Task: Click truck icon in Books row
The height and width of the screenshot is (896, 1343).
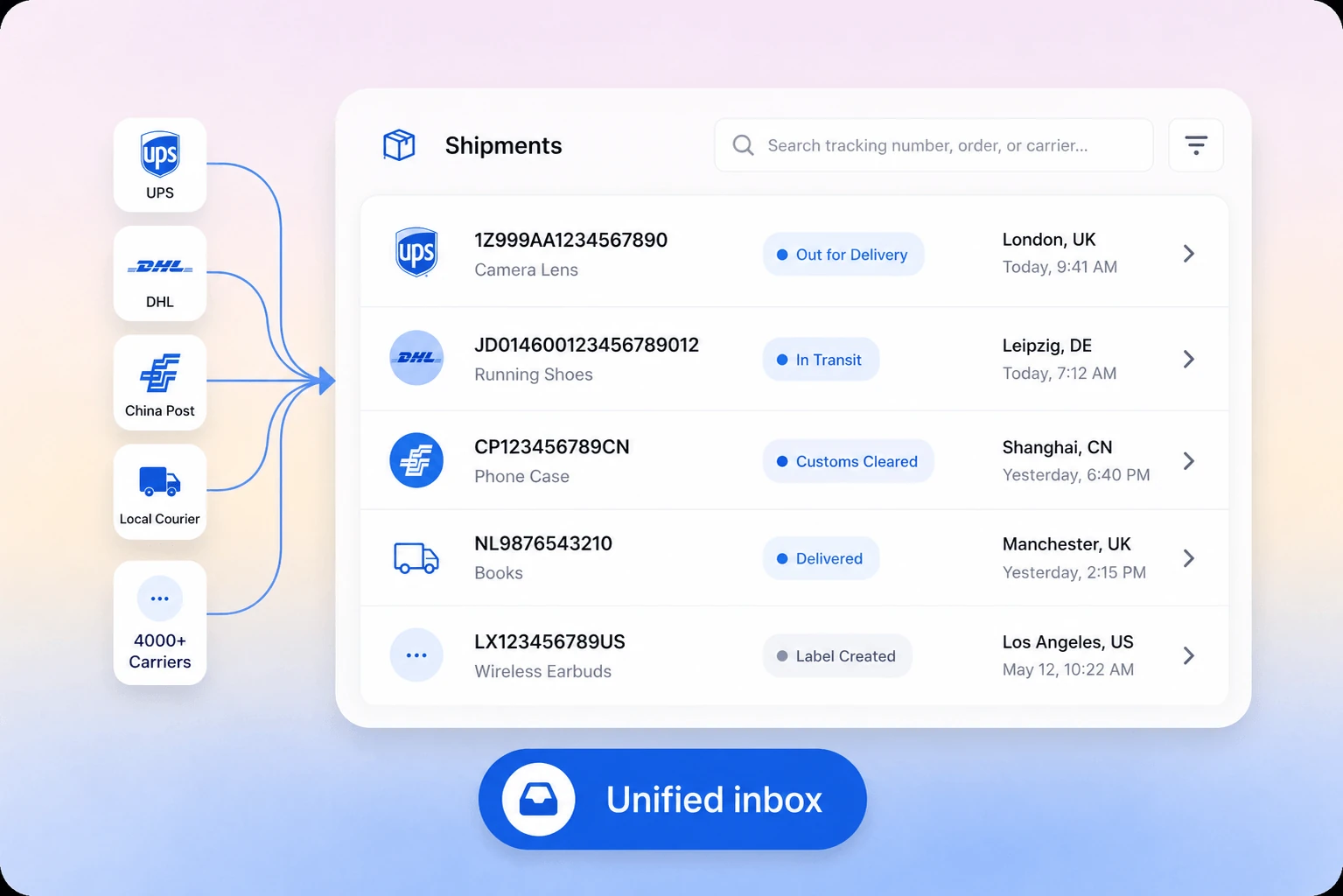Action: [416, 558]
